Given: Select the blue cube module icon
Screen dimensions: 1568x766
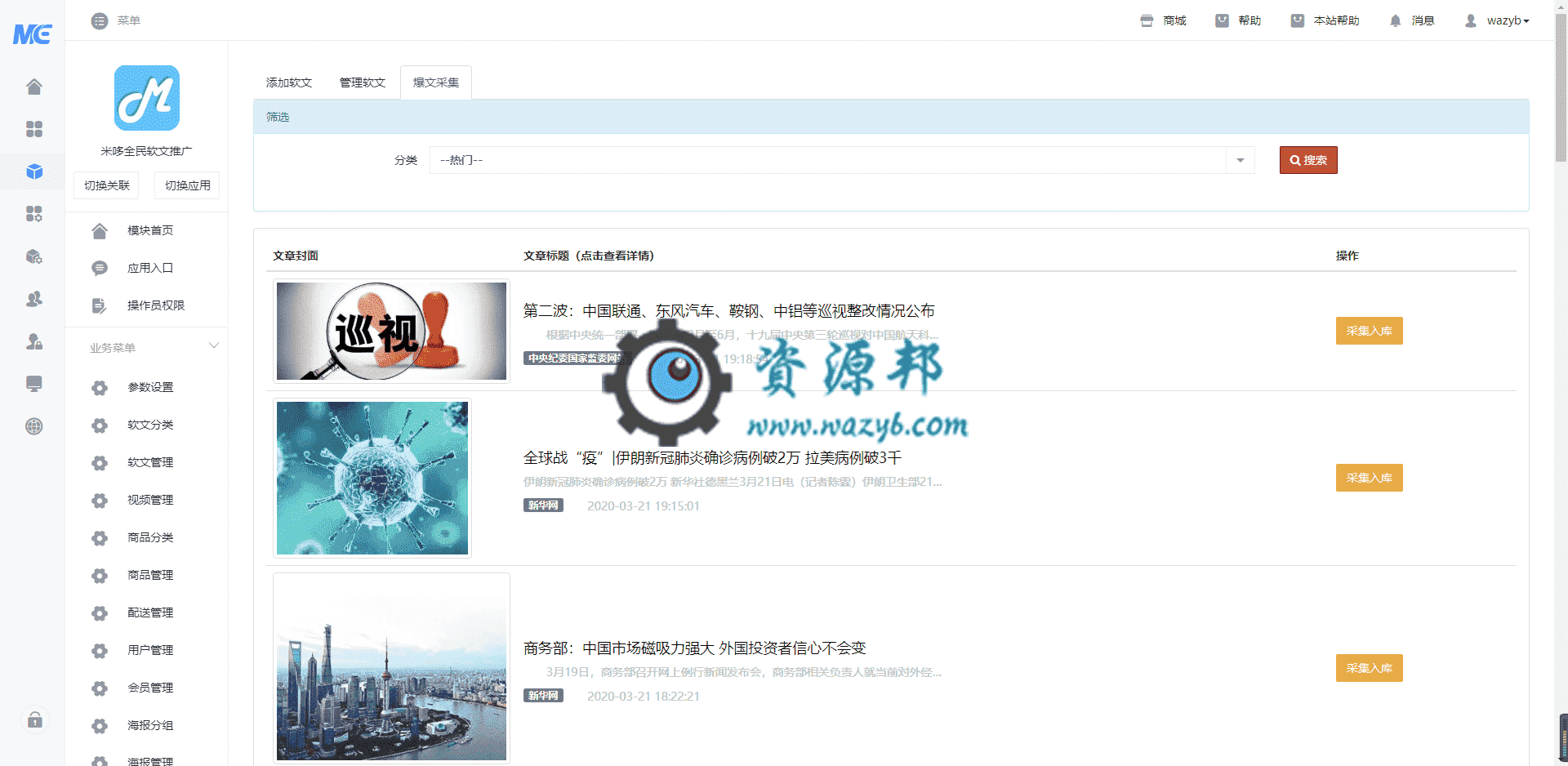Looking at the screenshot, I should (x=33, y=171).
